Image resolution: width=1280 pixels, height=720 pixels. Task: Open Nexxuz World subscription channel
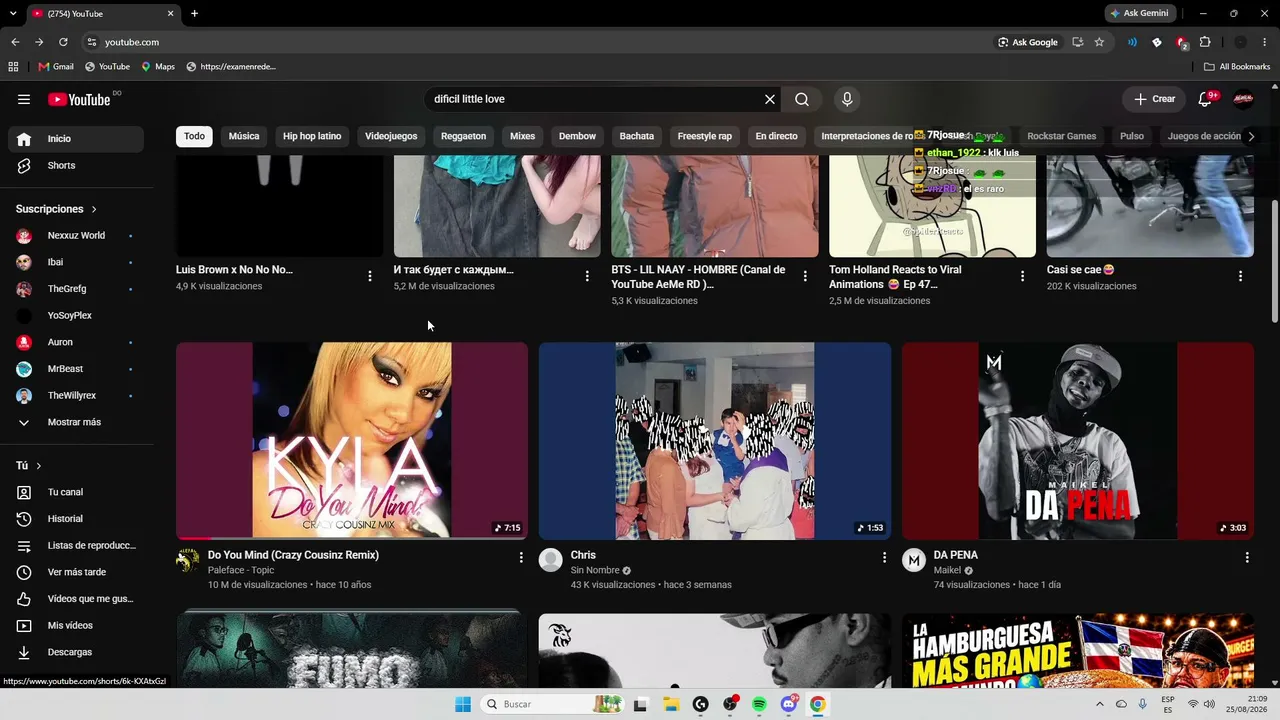point(76,236)
